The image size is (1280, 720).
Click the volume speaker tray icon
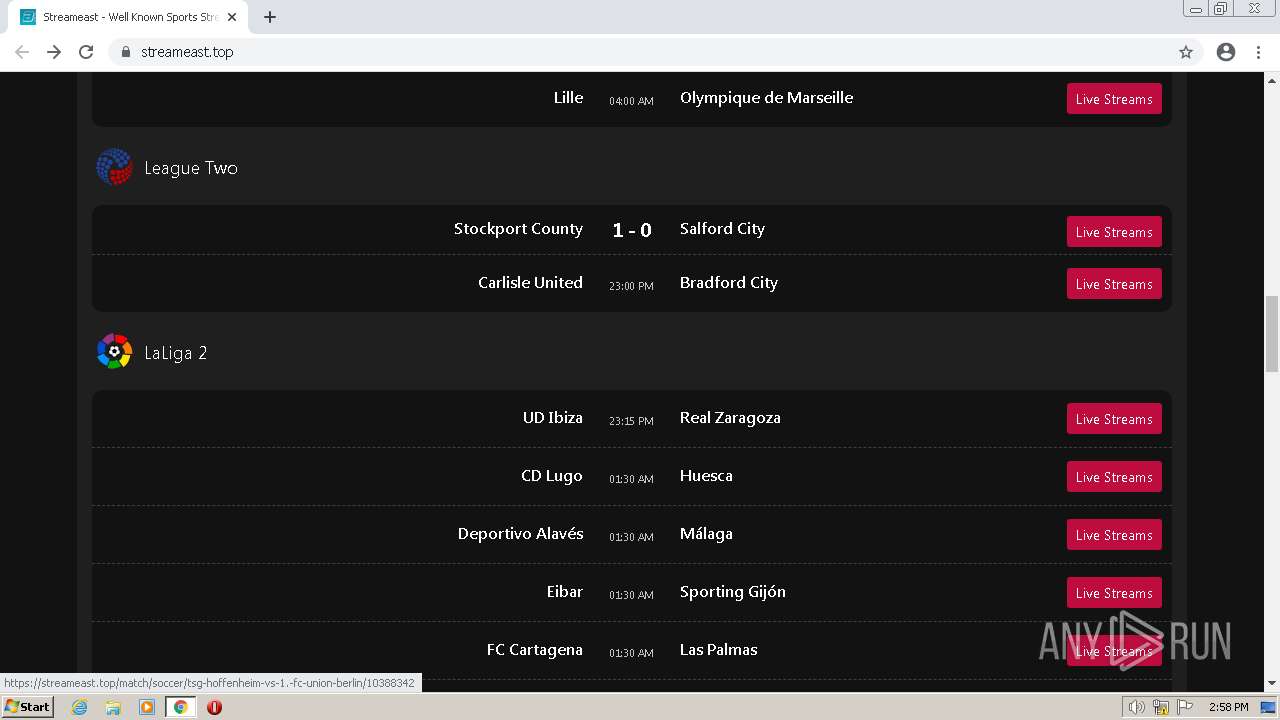pos(1137,707)
